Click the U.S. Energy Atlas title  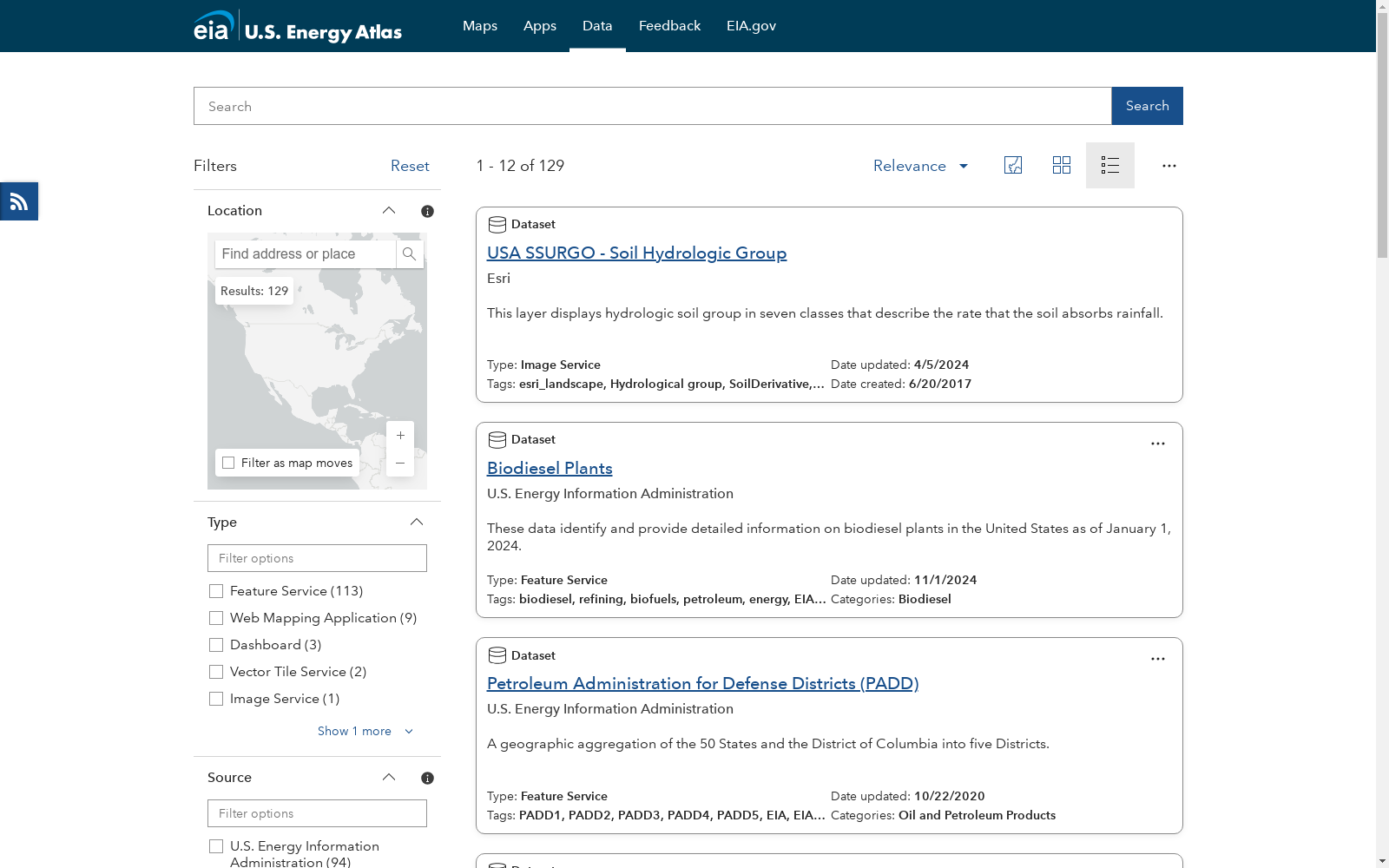(323, 32)
